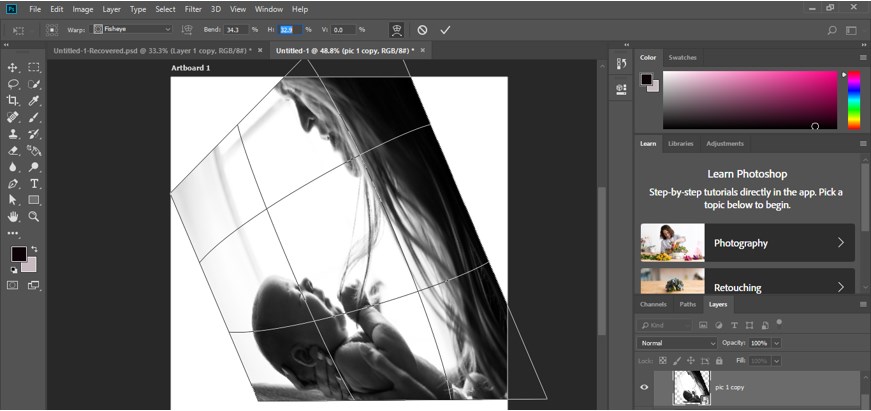Open the search icon in options bar
This screenshot has height=411, width=871.
pos(832,30)
